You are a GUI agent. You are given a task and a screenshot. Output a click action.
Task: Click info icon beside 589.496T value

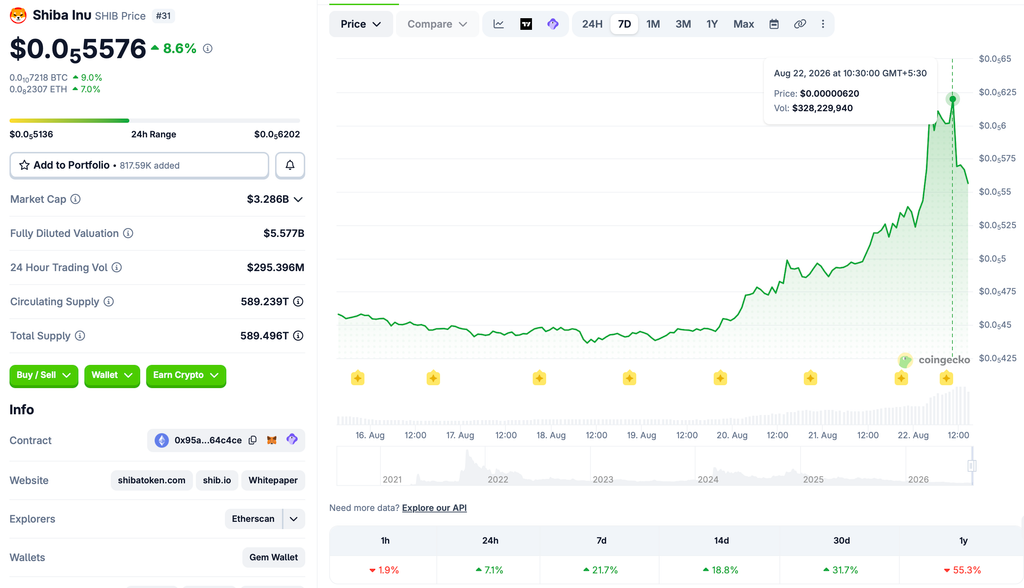pos(298,335)
